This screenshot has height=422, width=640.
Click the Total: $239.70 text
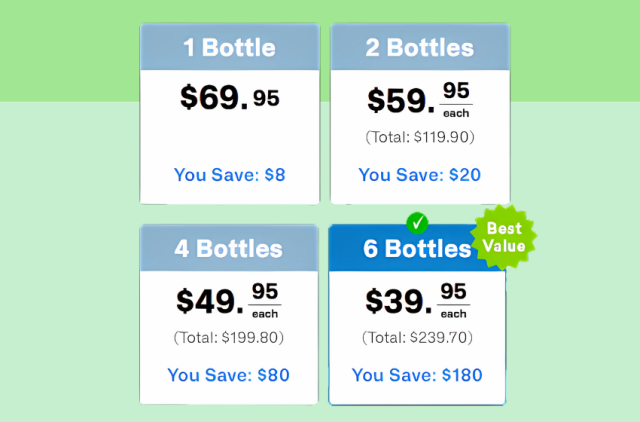tap(418, 338)
